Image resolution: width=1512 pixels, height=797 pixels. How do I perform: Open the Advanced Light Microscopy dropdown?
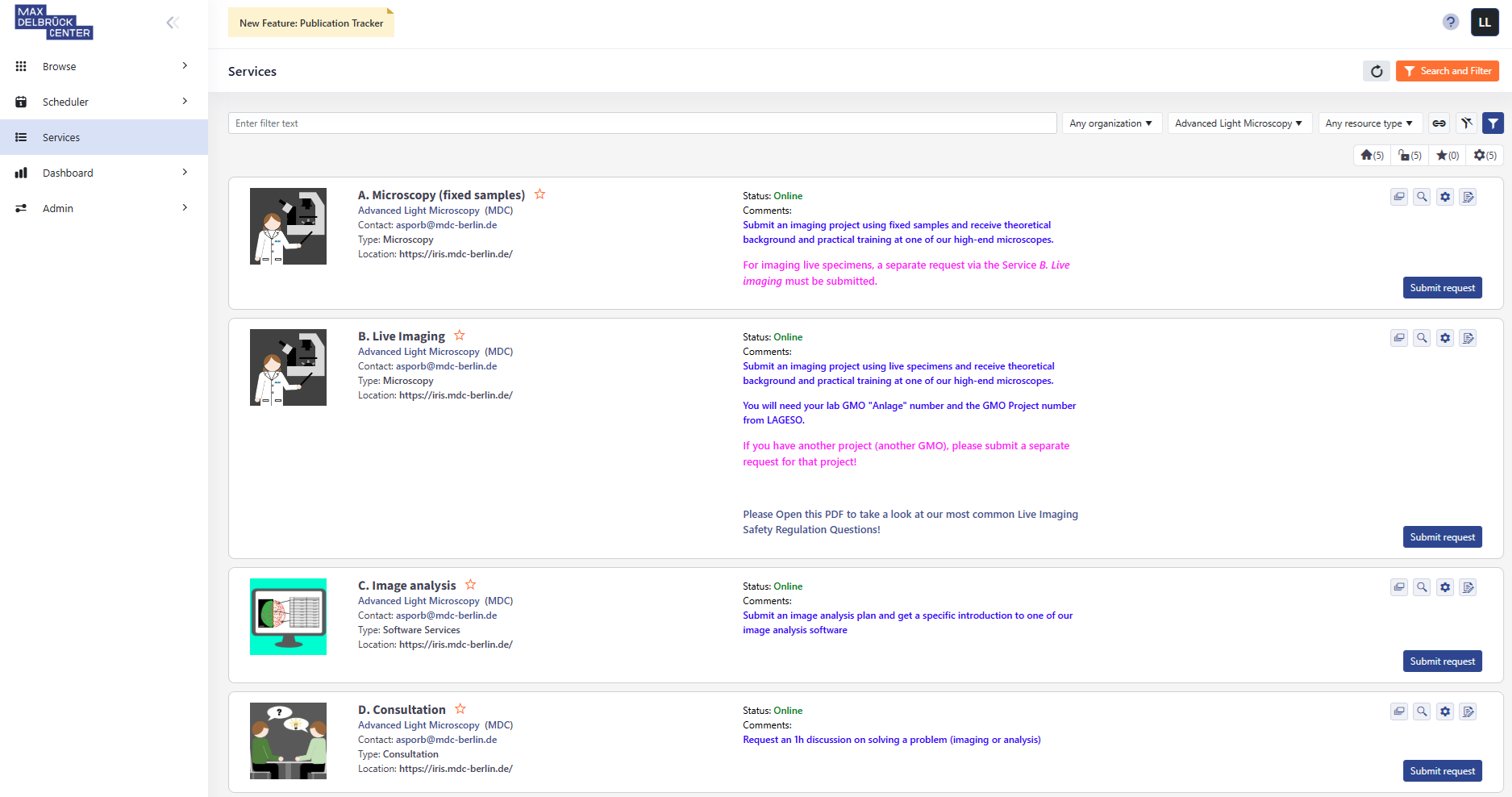[x=1239, y=123]
